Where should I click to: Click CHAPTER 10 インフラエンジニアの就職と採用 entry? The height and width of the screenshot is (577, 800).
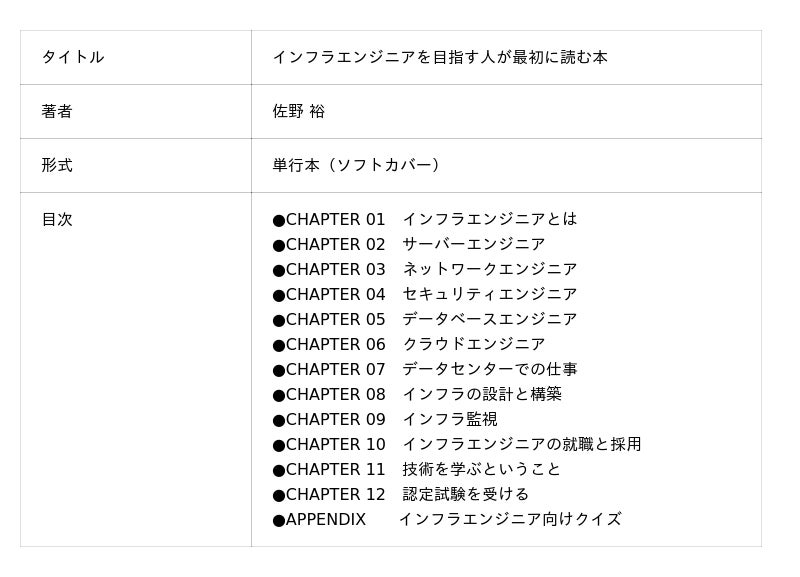coord(457,444)
